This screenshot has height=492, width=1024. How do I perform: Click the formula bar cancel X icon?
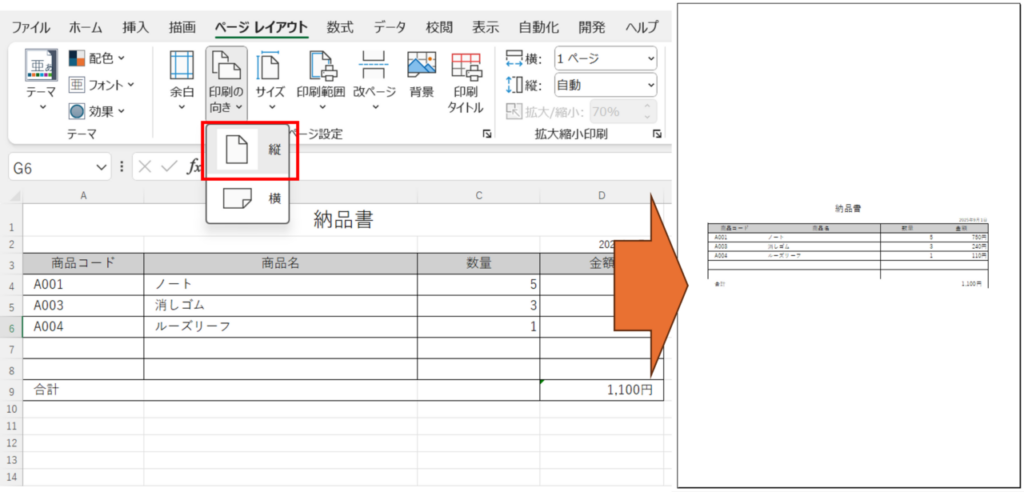145,167
